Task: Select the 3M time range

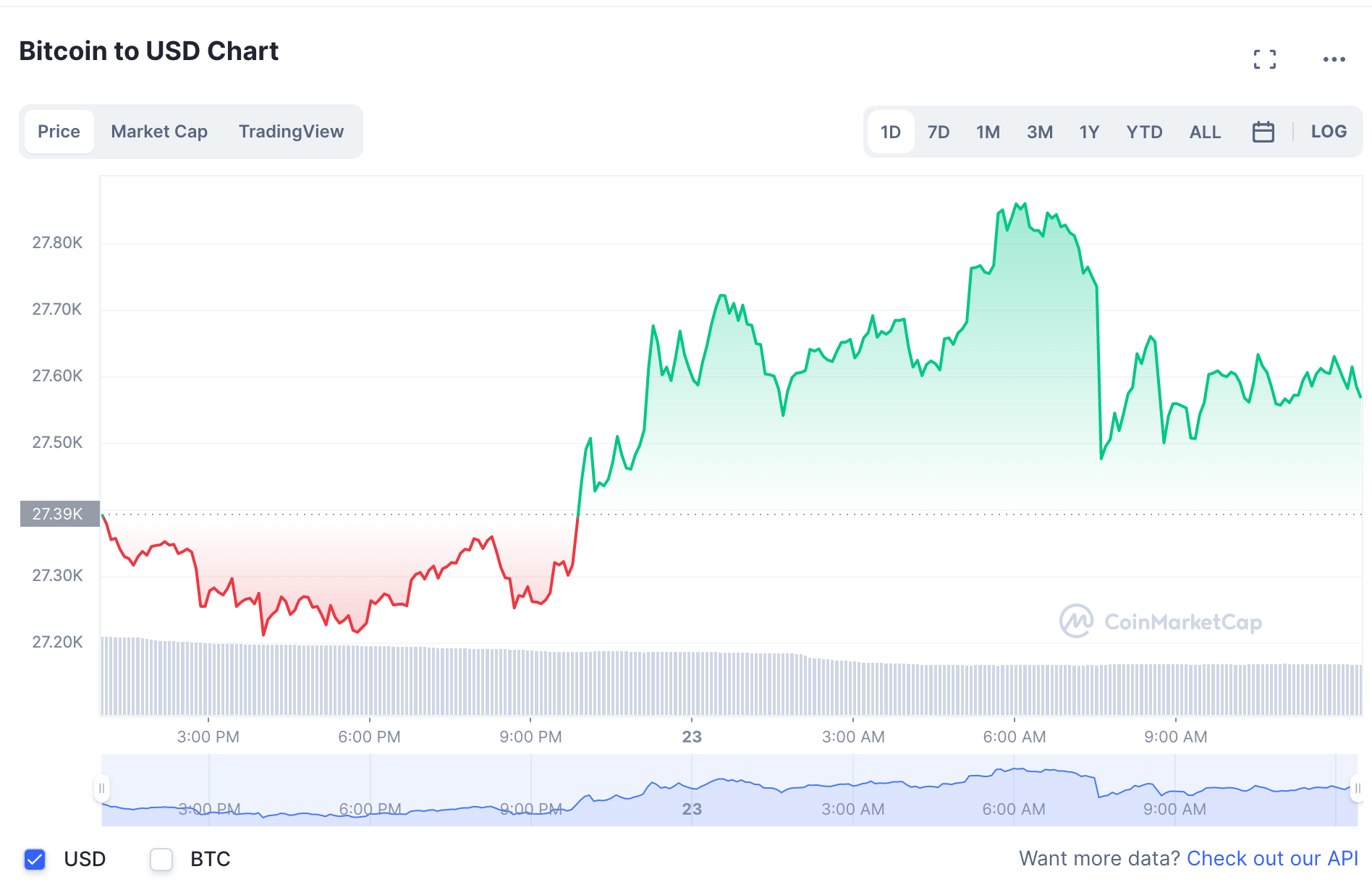Action: pos(1040,132)
